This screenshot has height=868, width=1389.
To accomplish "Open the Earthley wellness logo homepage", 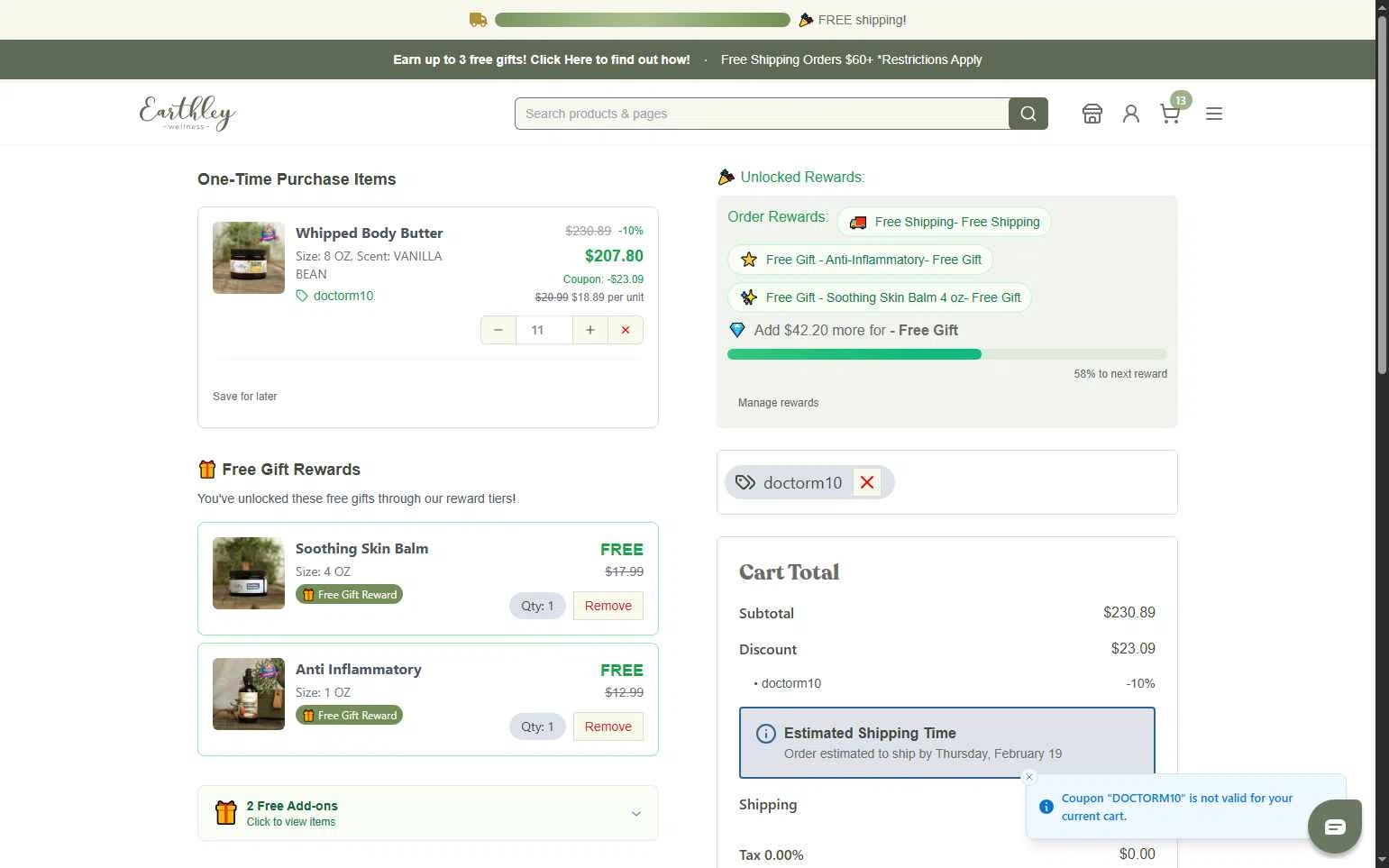I will tap(187, 113).
